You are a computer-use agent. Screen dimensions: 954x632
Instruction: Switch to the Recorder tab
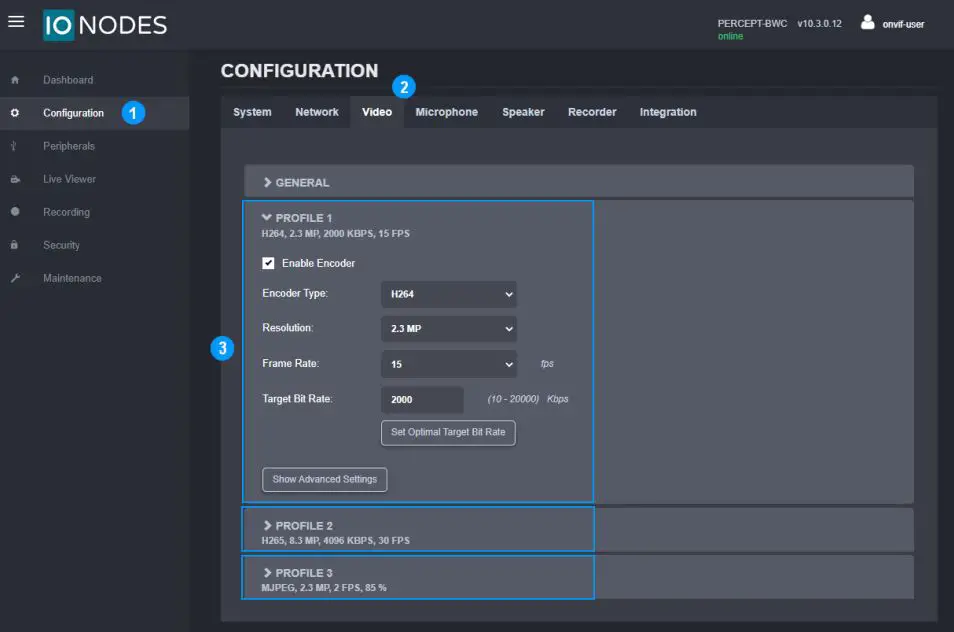(x=592, y=112)
